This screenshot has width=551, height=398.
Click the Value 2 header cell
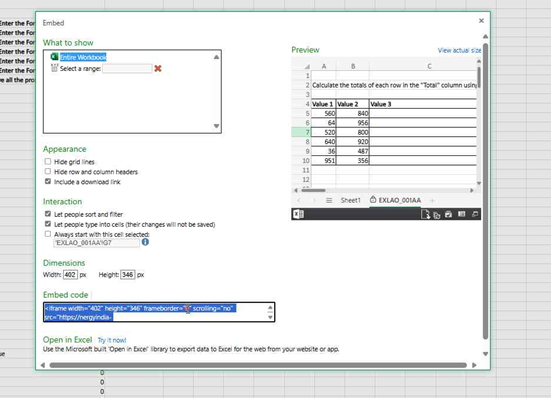[x=353, y=104]
